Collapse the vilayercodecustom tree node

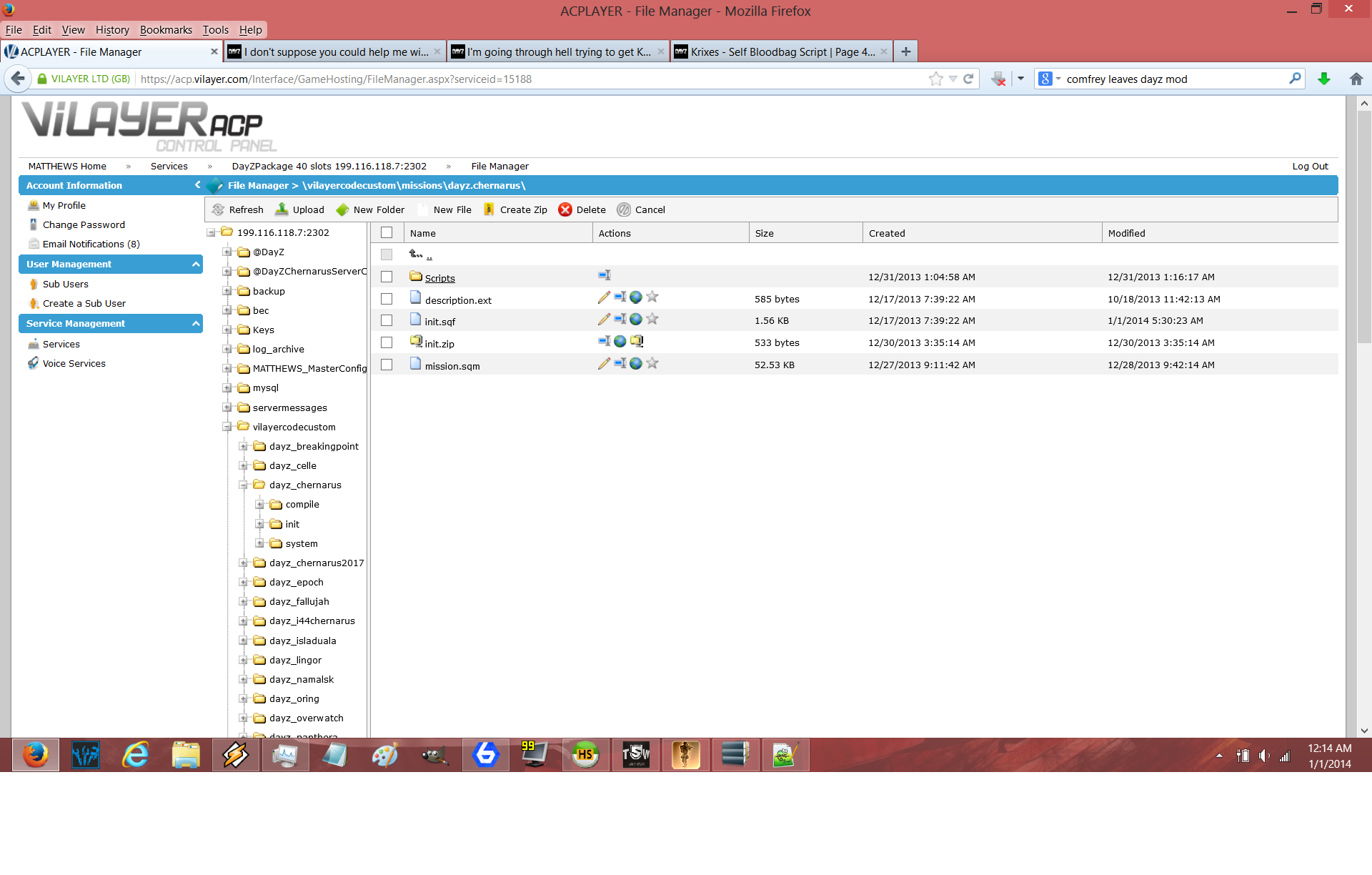227,427
